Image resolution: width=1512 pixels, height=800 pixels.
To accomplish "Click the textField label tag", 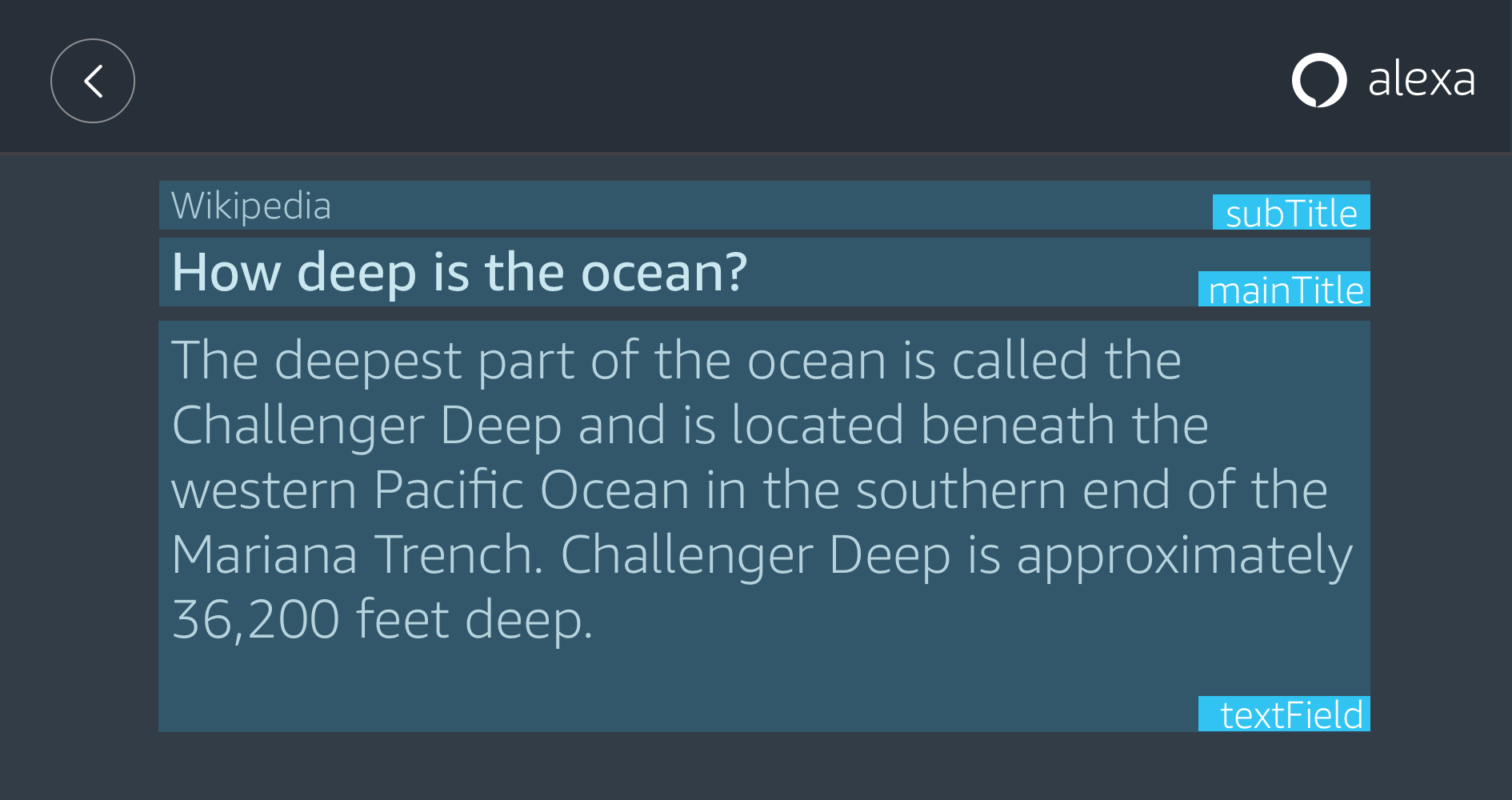I will pos(1285,714).
